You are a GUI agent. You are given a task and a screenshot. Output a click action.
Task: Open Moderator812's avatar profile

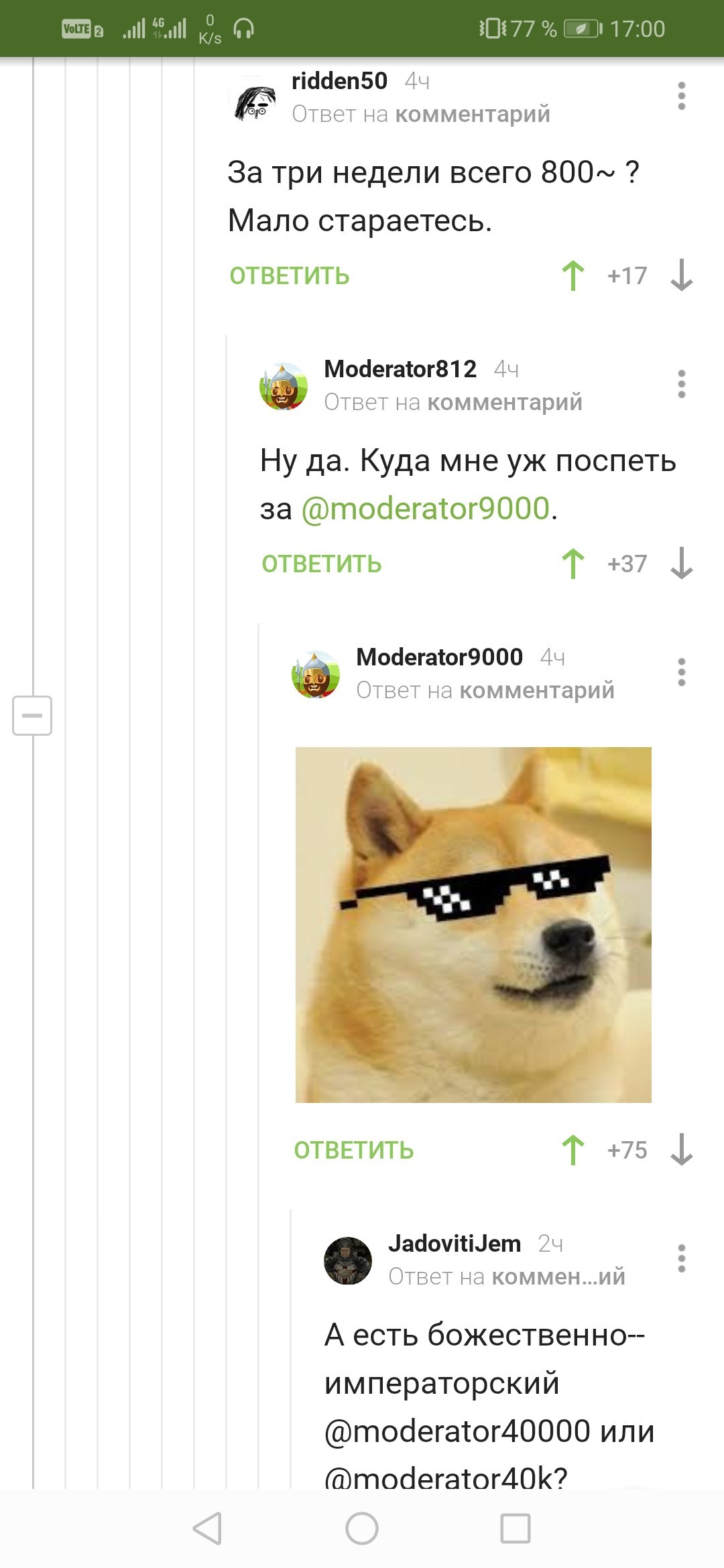pos(284,387)
